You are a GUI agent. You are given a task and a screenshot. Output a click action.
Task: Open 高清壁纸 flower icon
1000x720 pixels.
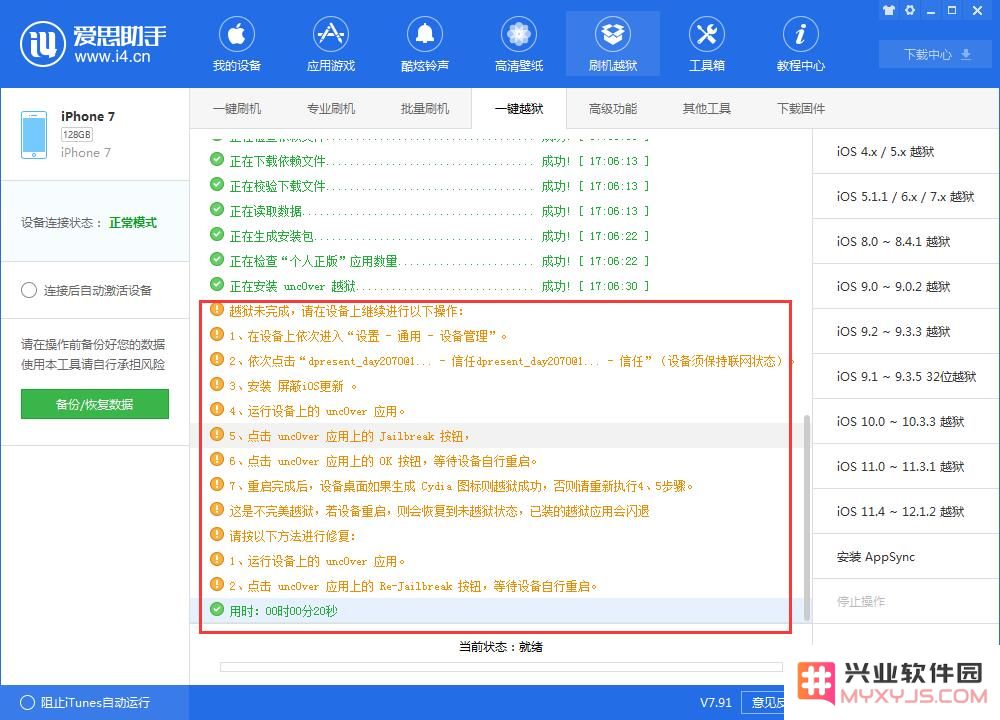[x=518, y=34]
